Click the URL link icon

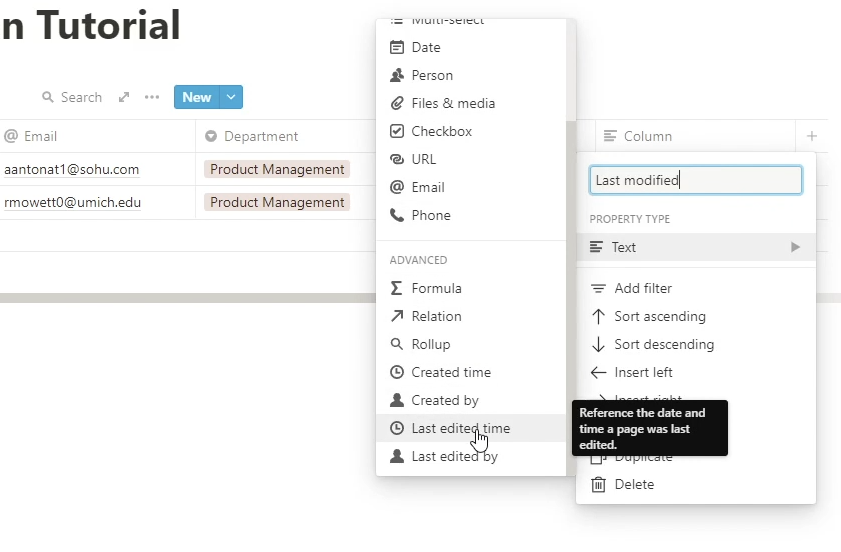[x=397, y=159]
